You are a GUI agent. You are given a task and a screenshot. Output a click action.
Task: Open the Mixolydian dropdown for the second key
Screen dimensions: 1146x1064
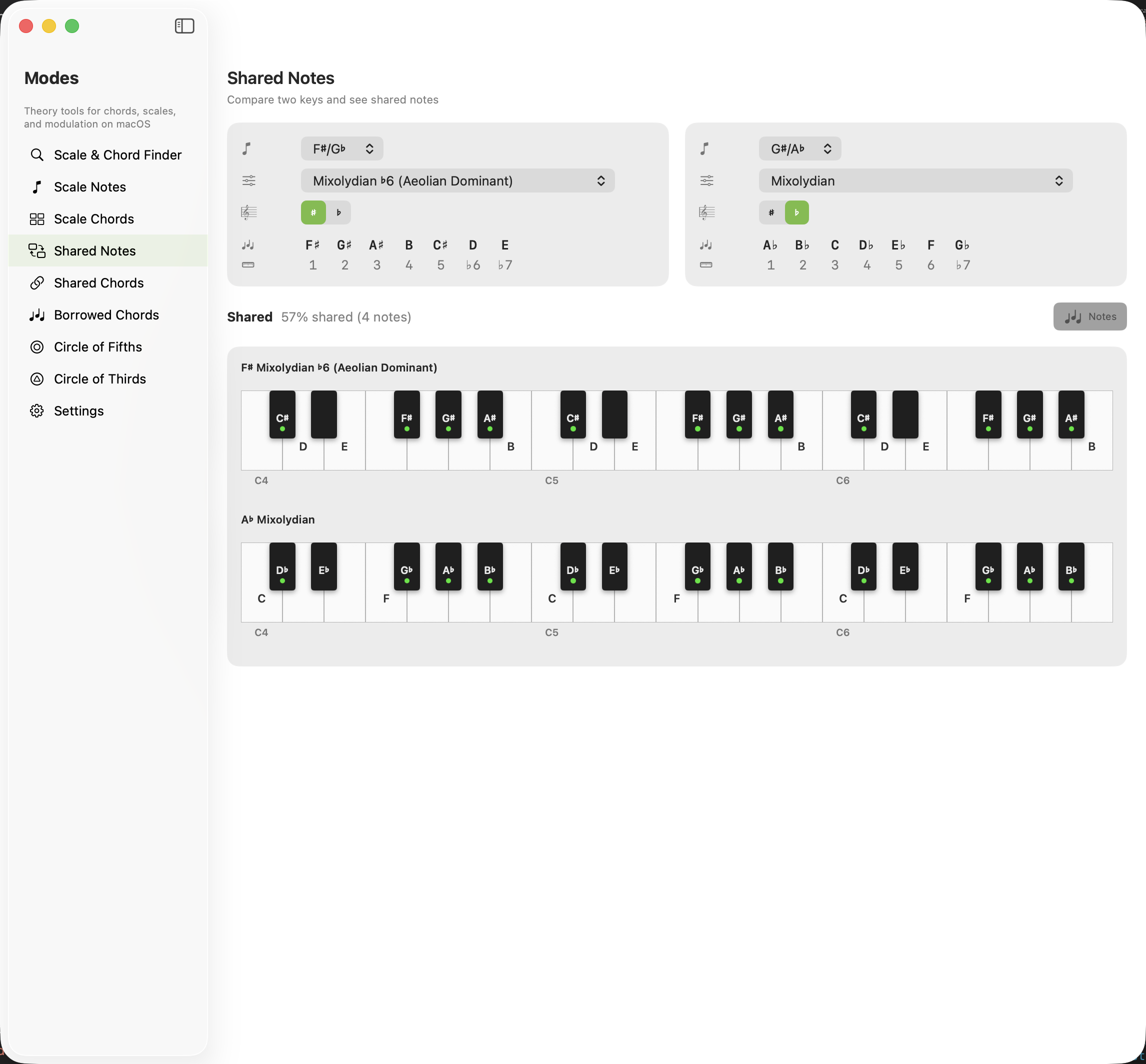[915, 180]
